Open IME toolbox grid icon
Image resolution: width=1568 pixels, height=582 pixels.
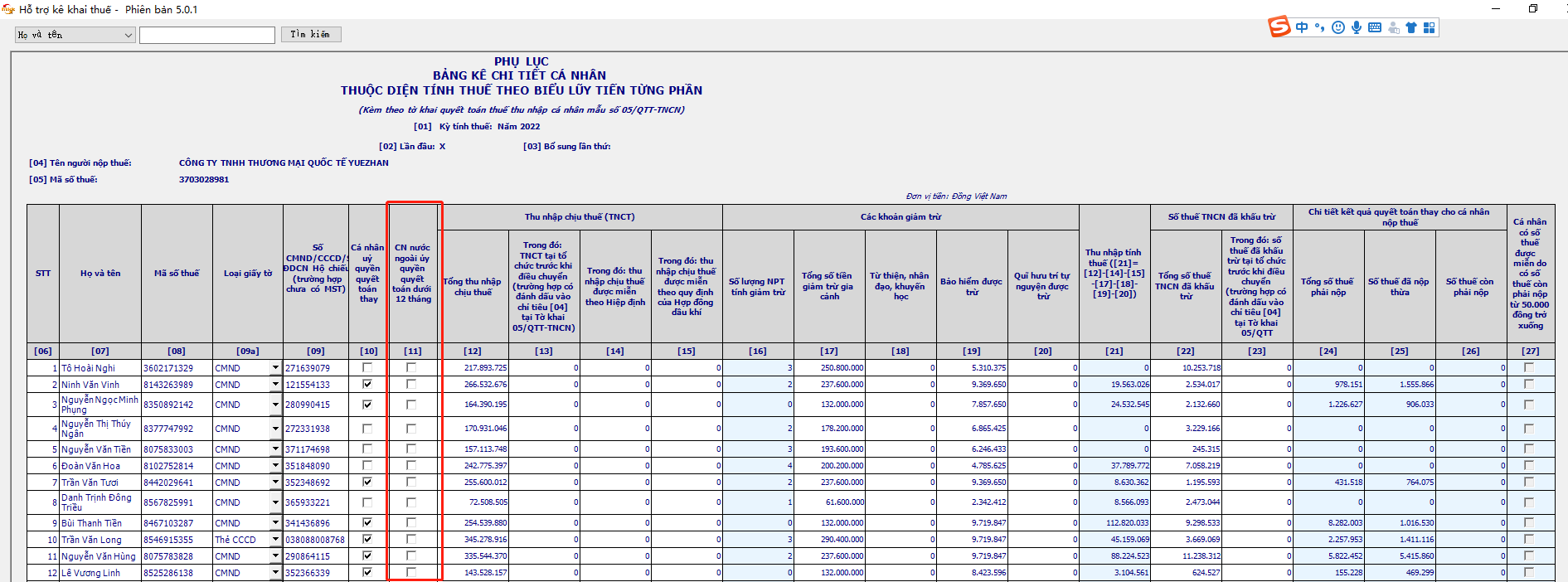(x=1429, y=27)
